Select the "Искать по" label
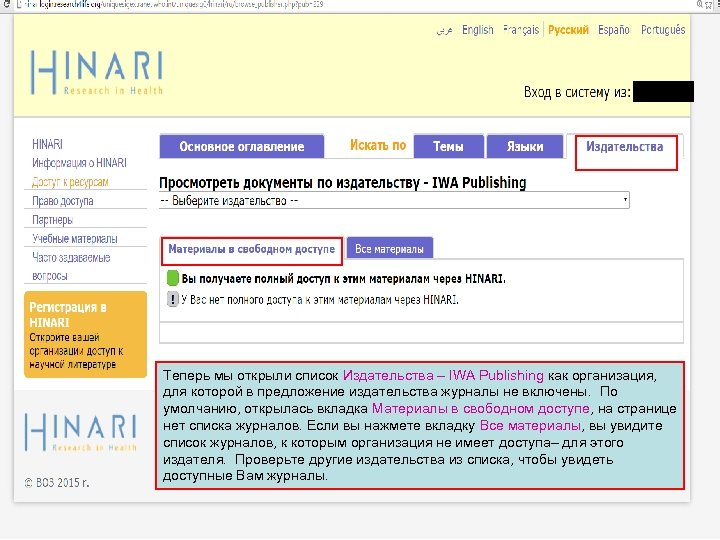 point(378,145)
